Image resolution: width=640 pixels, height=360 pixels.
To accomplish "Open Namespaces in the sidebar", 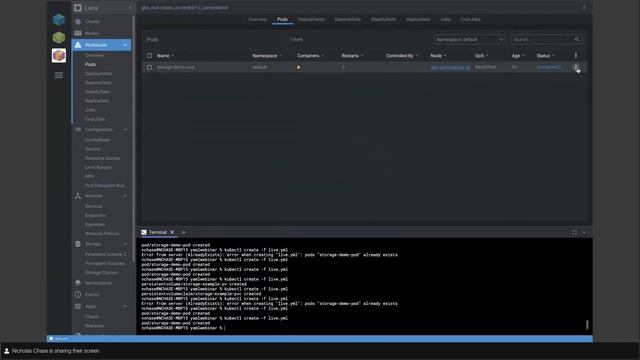I will coord(98,283).
